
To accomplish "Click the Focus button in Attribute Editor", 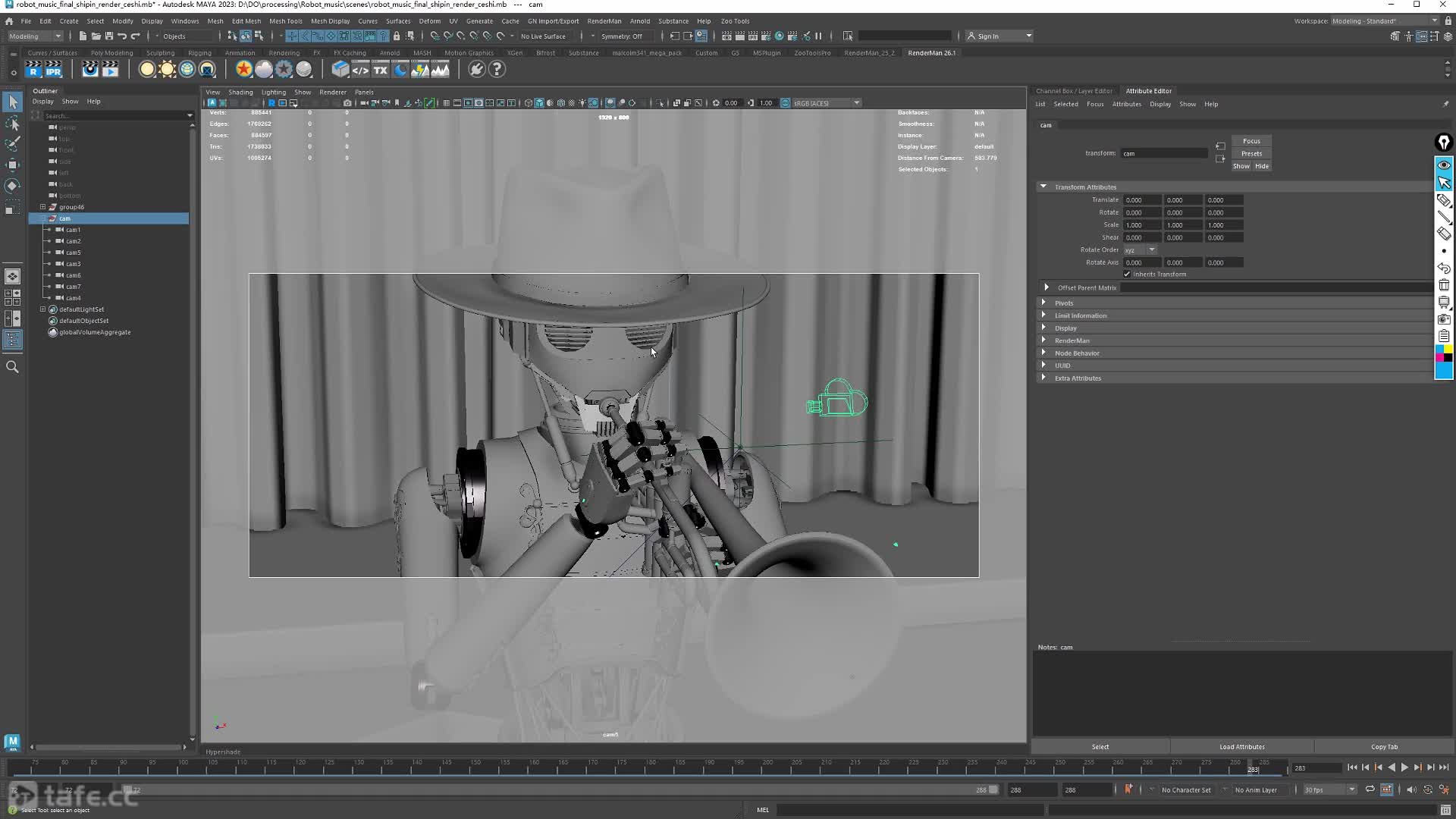I will click(x=1251, y=141).
